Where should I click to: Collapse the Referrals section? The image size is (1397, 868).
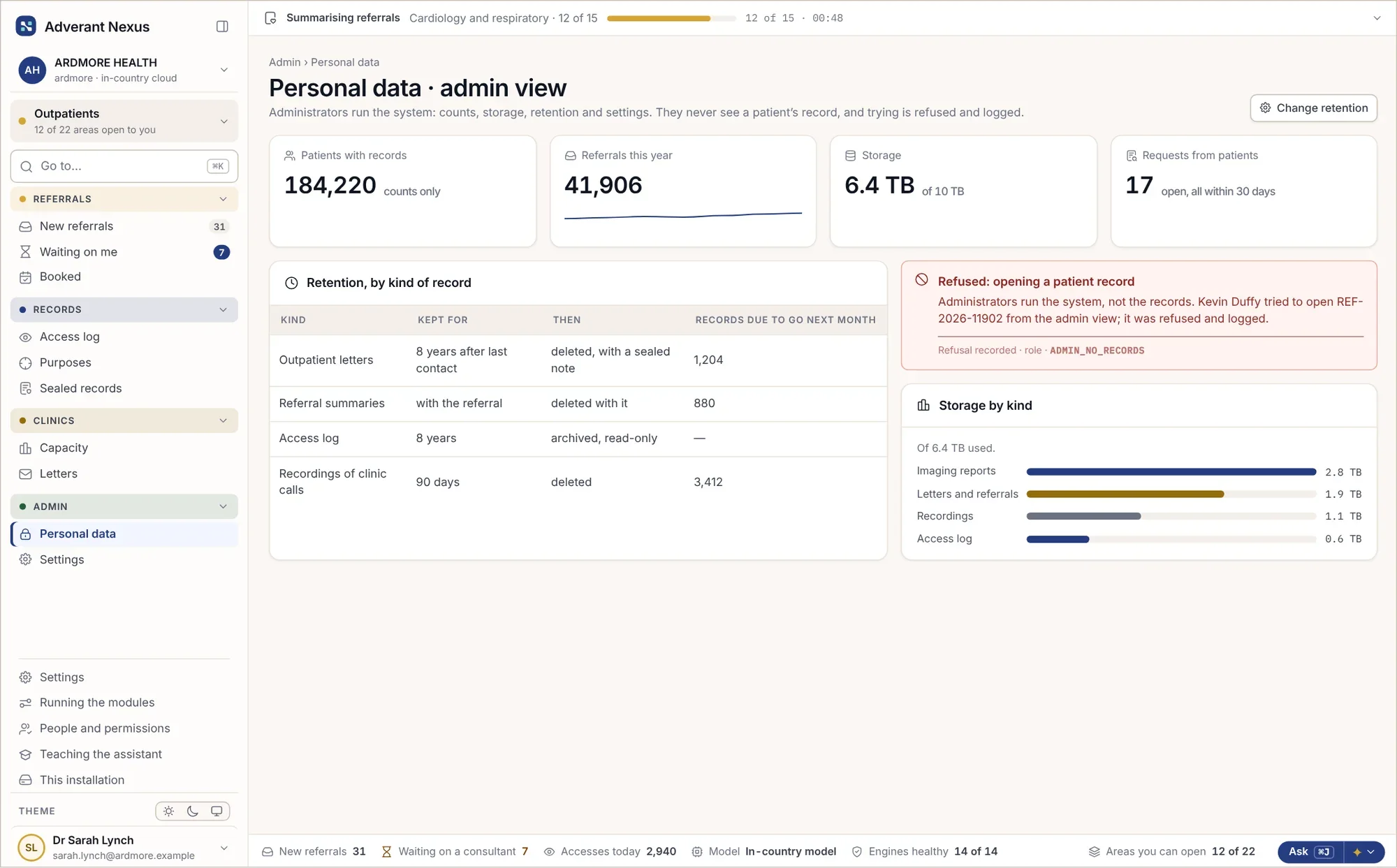[124, 199]
